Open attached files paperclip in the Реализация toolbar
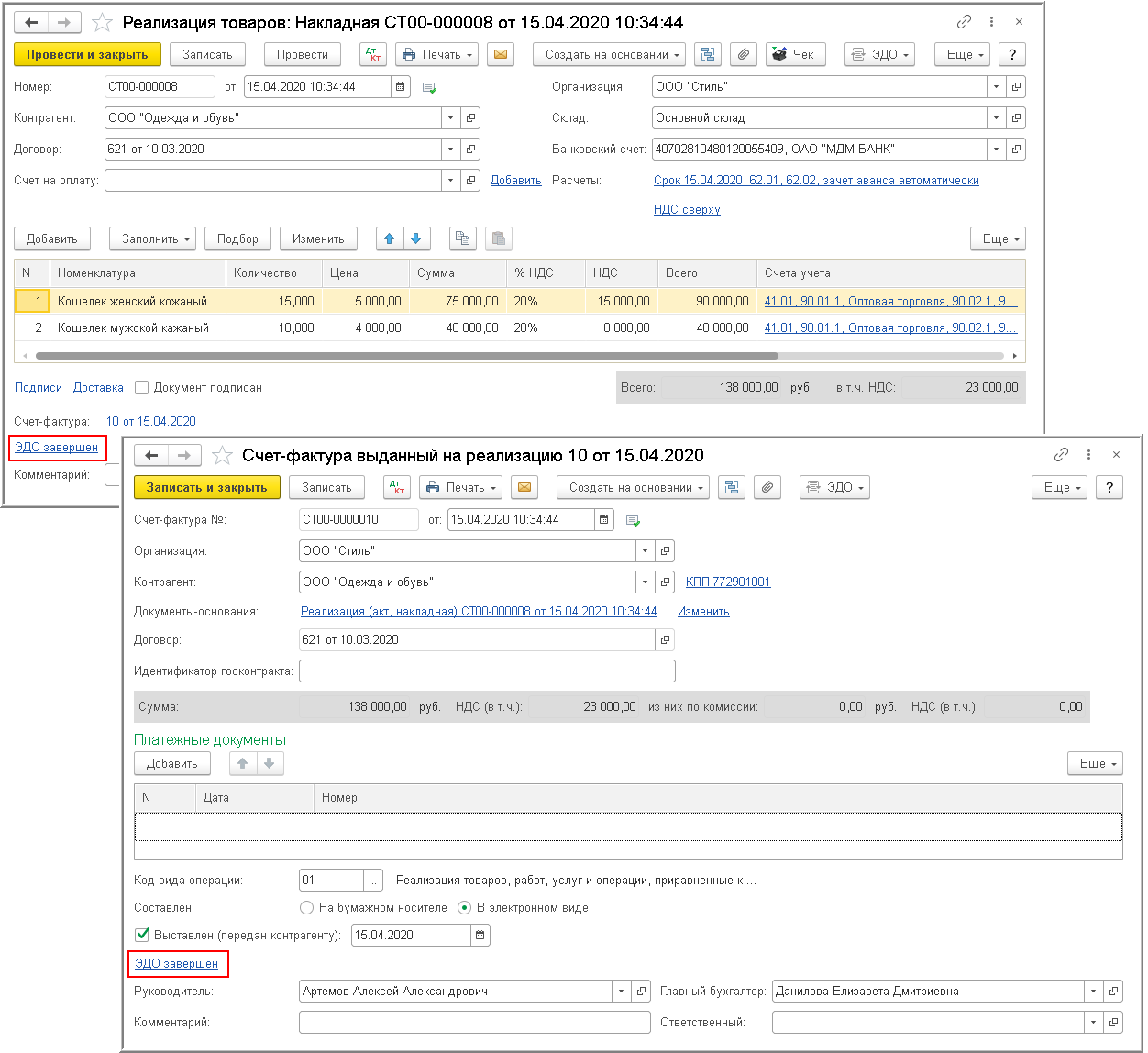Viewport: 1148px width, 1053px height. point(744,55)
